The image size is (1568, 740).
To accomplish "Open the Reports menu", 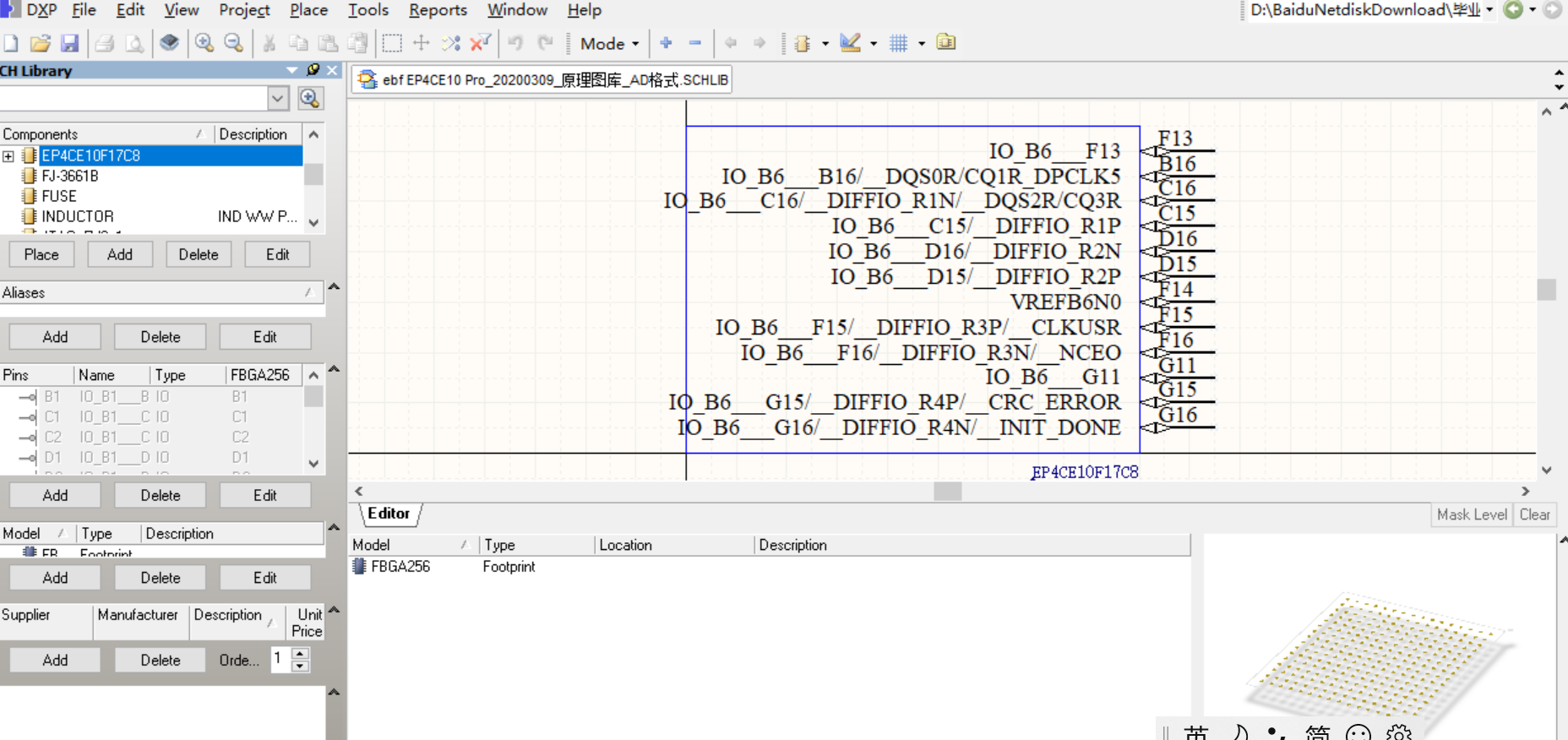I will 438,10.
